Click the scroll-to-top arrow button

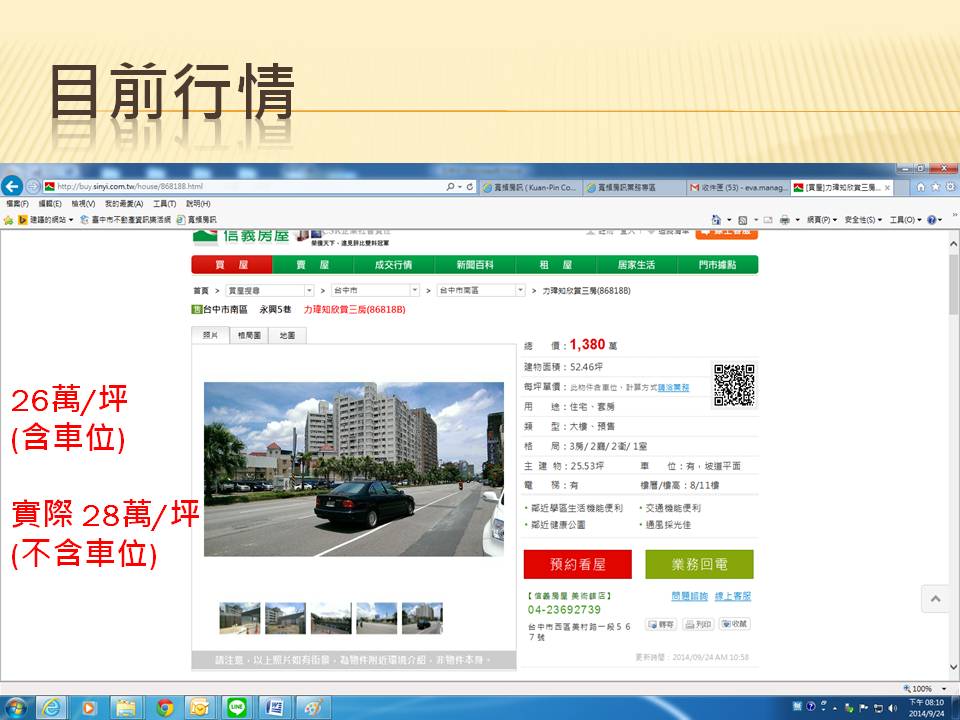936,599
